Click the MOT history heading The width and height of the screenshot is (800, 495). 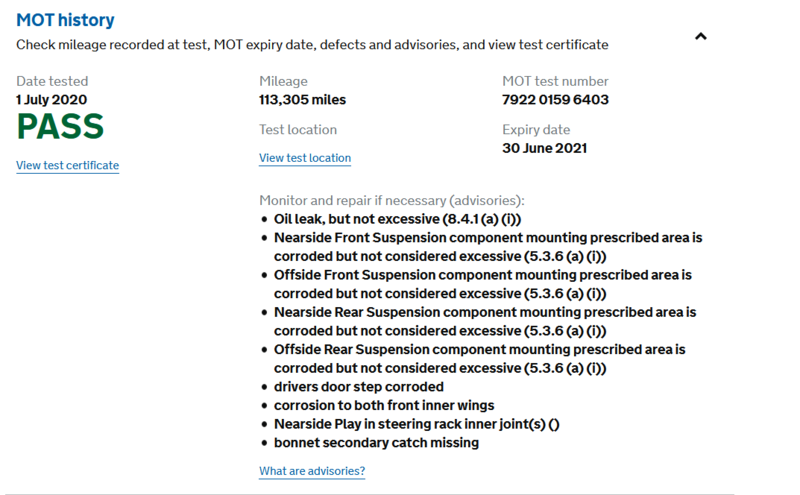65,20
